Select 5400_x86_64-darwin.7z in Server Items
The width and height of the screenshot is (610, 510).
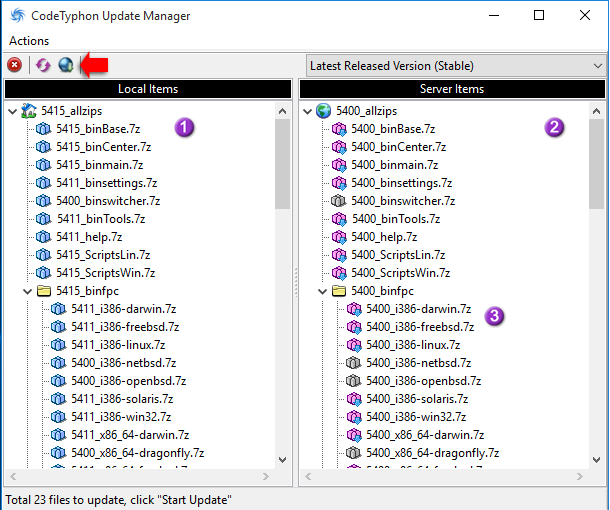click(425, 435)
